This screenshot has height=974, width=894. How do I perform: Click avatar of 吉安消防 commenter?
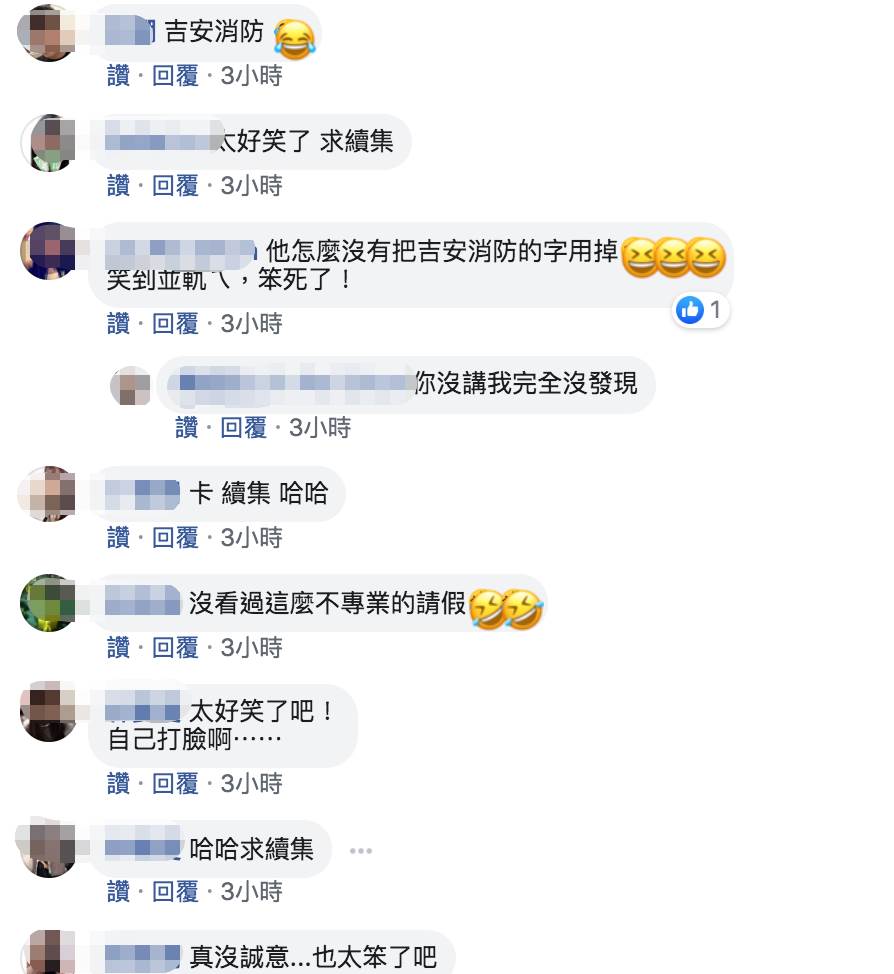tap(48, 32)
